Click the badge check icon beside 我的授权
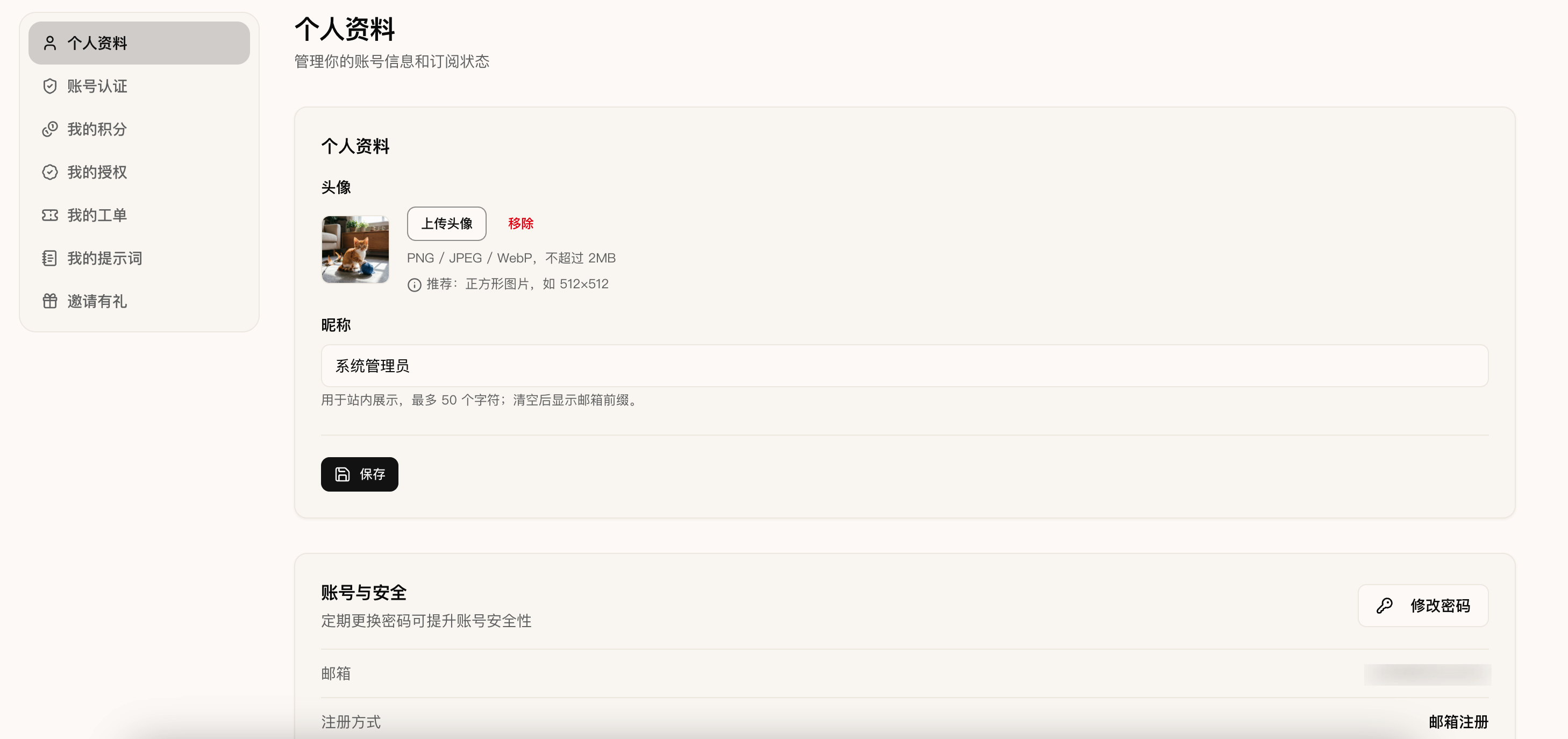 [x=50, y=172]
